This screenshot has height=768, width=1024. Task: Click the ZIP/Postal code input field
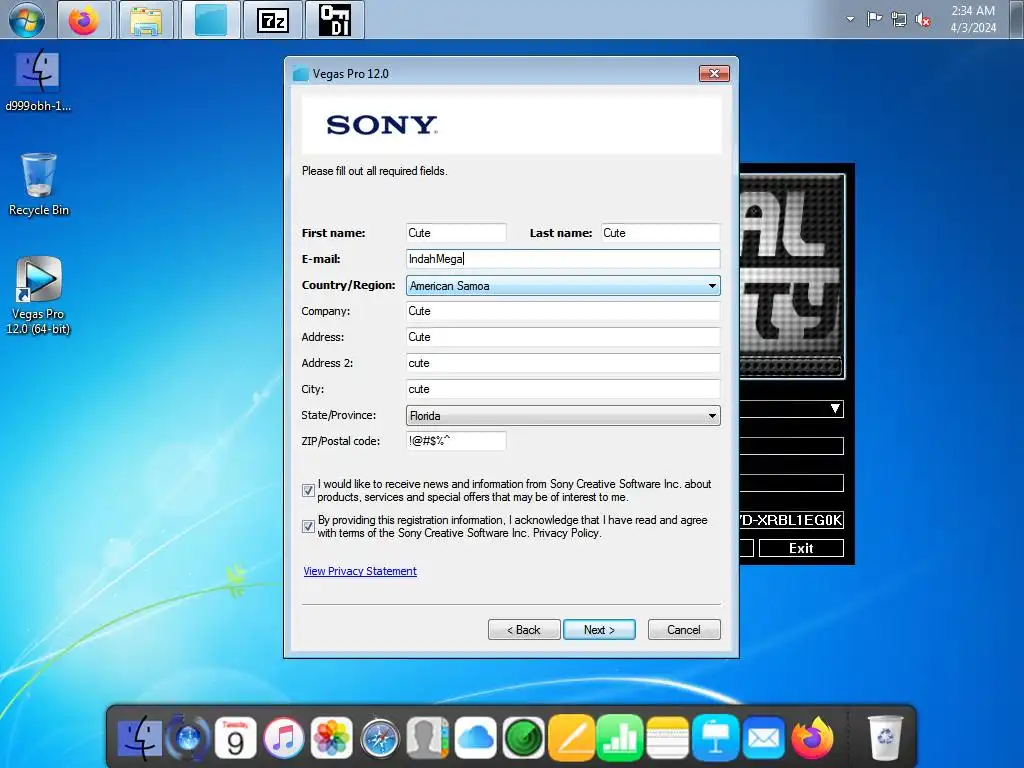tap(456, 441)
